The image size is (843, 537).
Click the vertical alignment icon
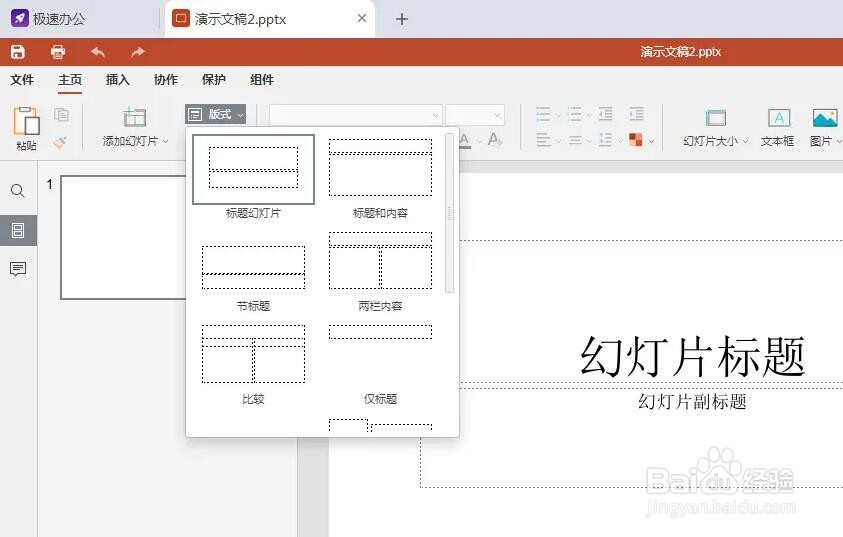pyautogui.click(x=575, y=140)
